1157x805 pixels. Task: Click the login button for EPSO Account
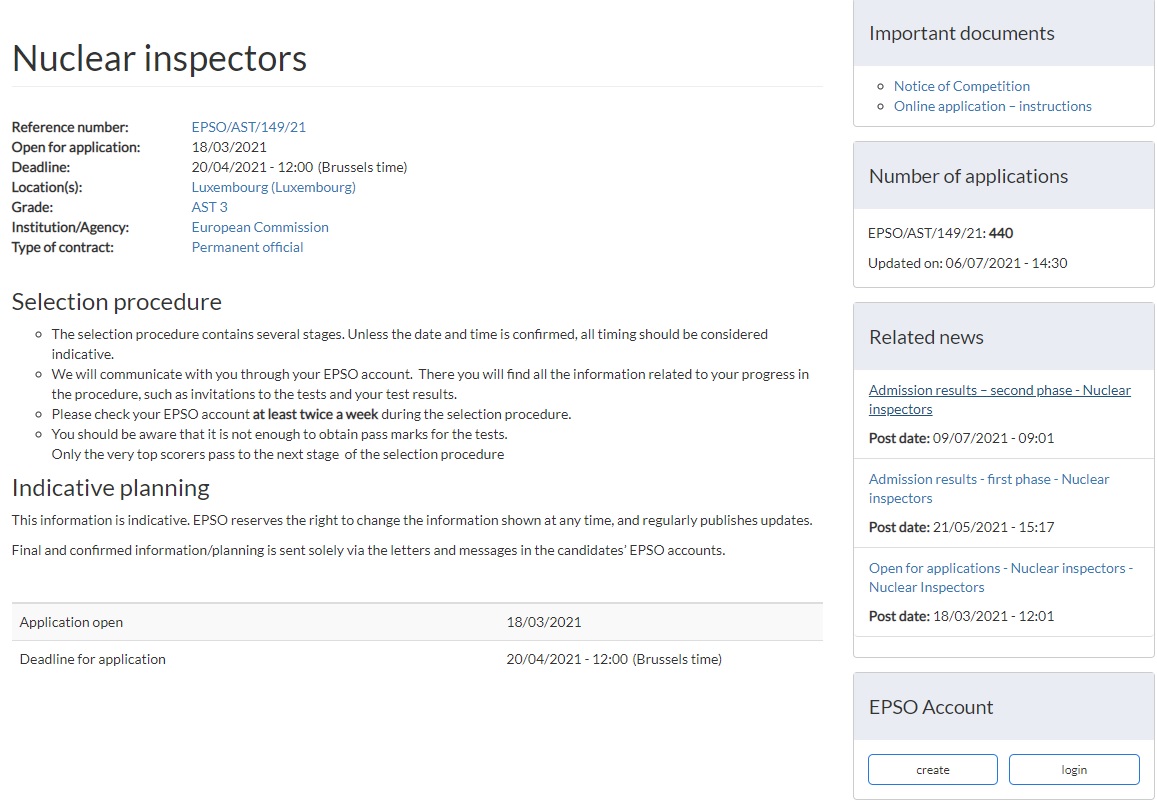1073,770
